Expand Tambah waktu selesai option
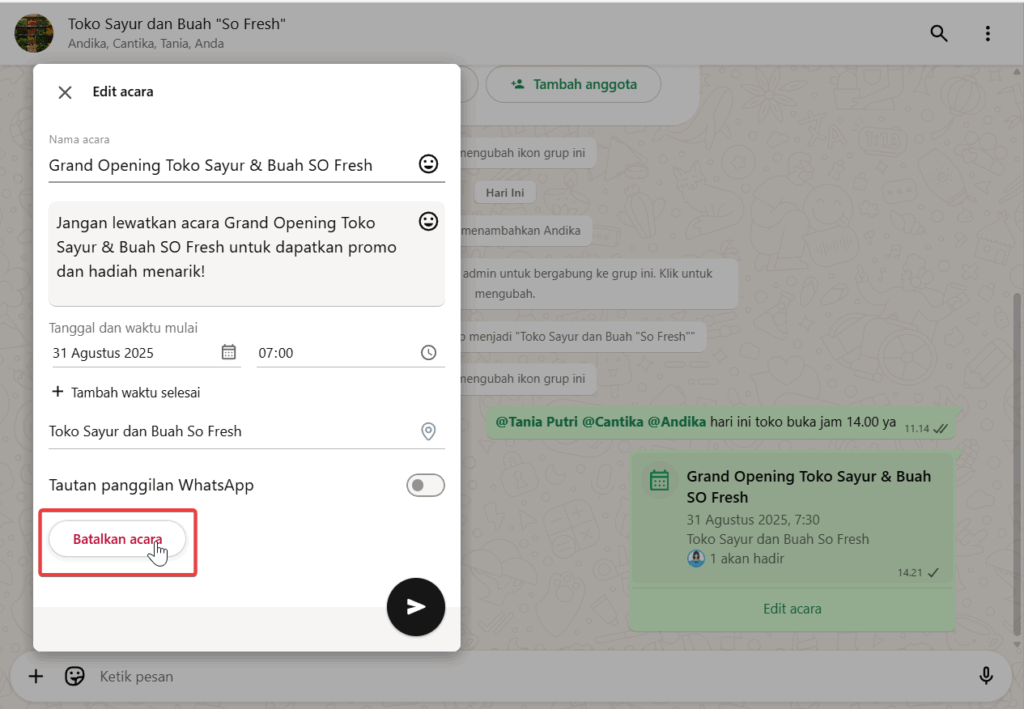This screenshot has height=709, width=1024. (x=126, y=393)
